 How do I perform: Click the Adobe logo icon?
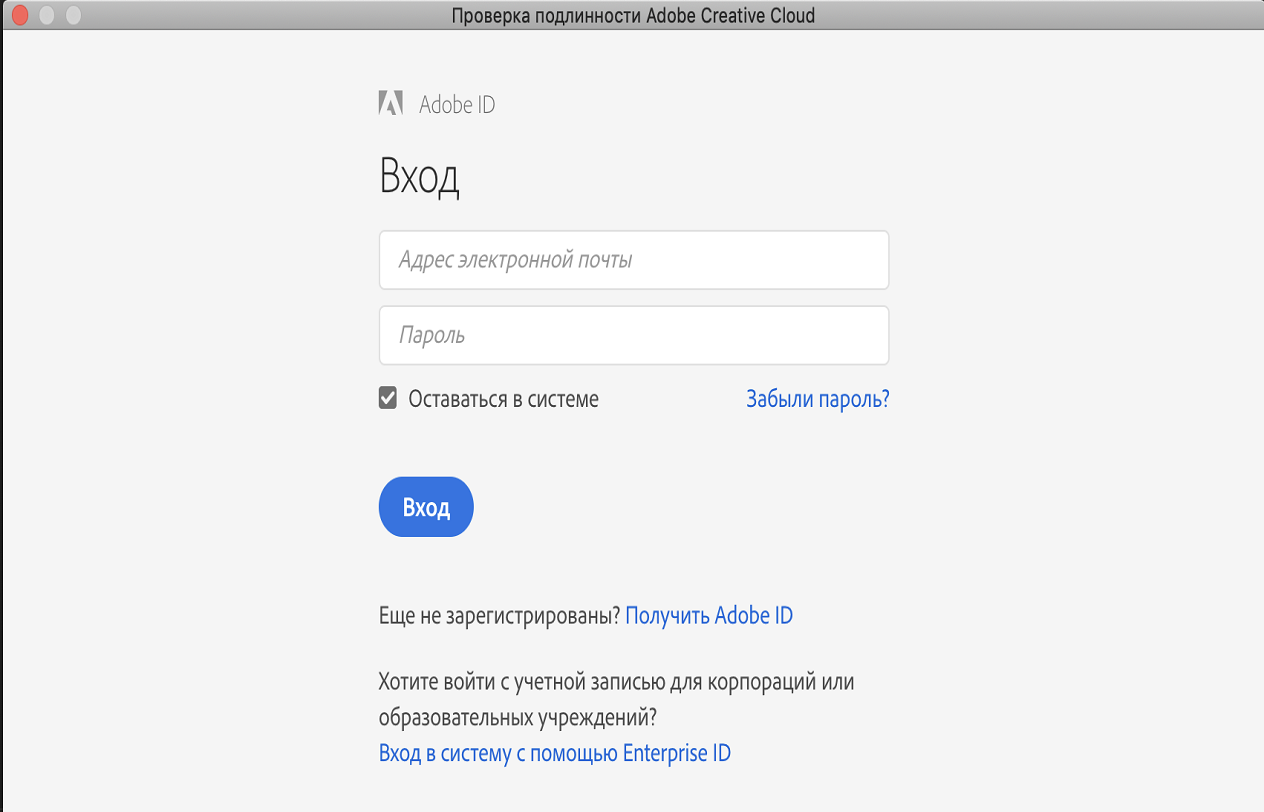click(390, 103)
